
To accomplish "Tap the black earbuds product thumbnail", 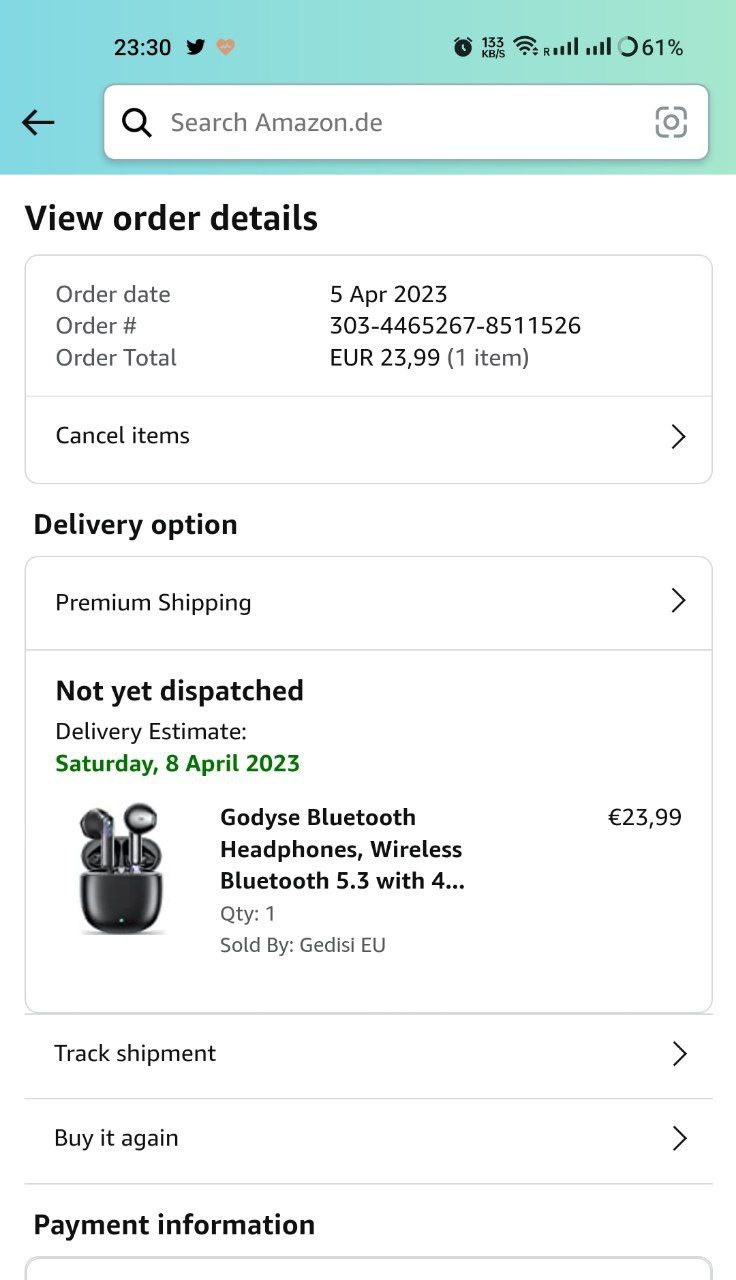I will point(123,870).
